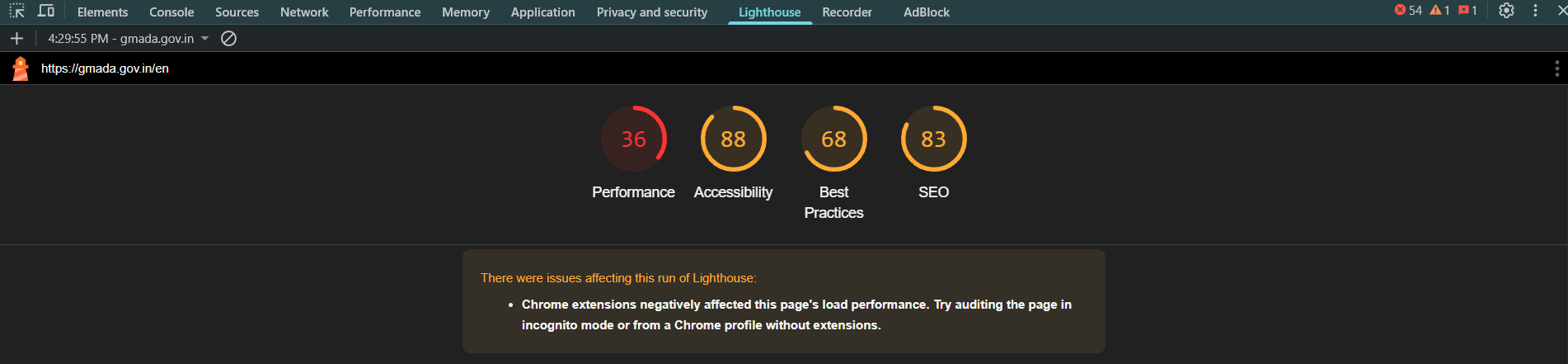Viewport: 1568px width, 364px height.
Task: Click the 54 errors counter icon
Action: (1408, 11)
